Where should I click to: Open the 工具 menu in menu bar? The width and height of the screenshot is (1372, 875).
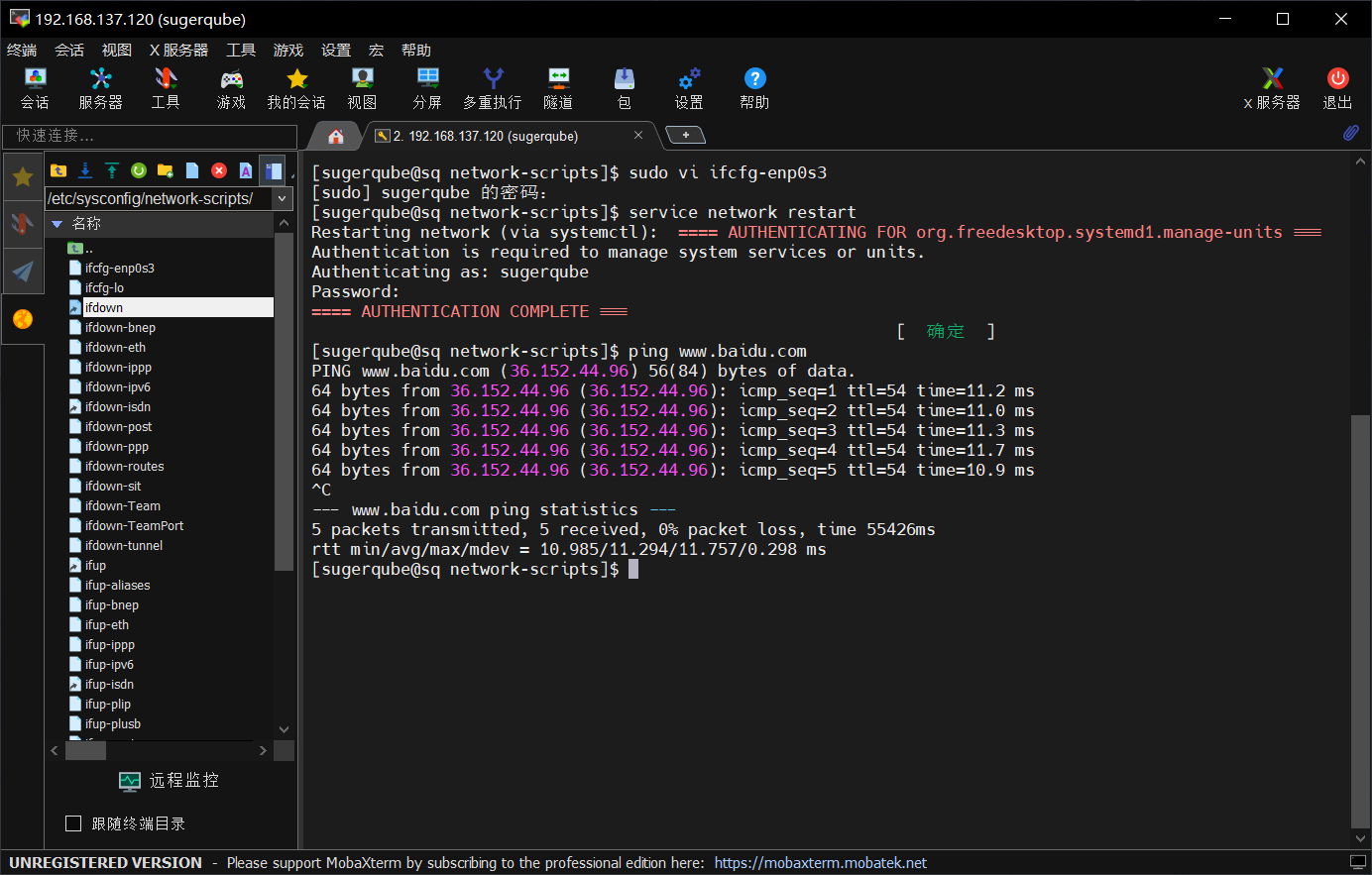coord(241,50)
